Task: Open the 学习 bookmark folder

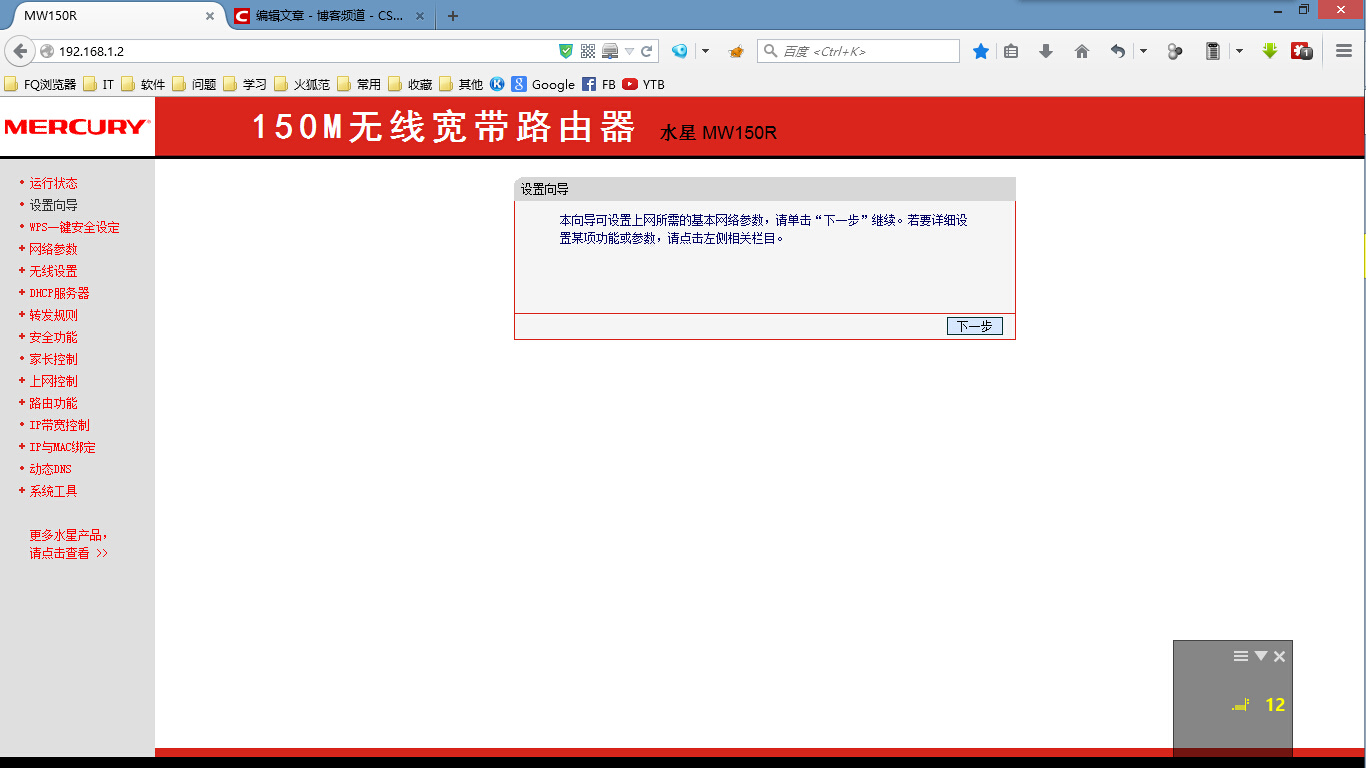Action: 245,84
